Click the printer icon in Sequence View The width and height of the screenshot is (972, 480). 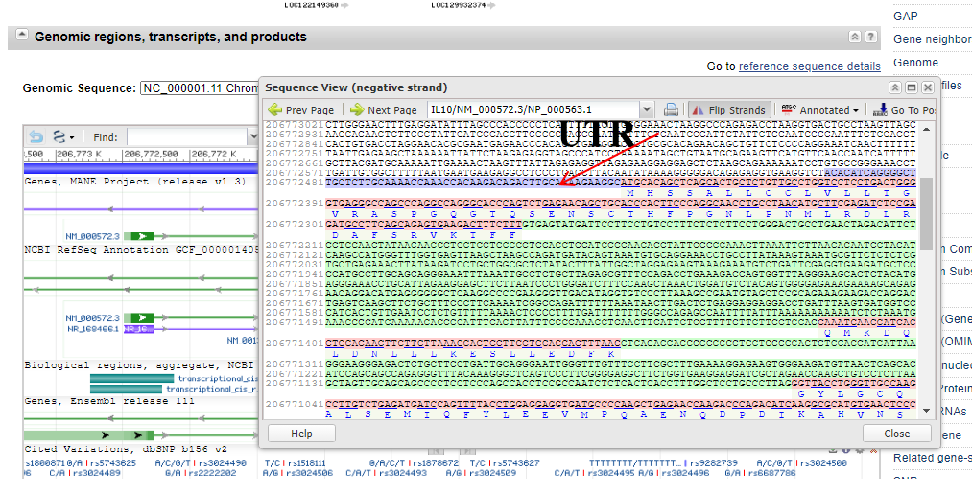tap(672, 109)
